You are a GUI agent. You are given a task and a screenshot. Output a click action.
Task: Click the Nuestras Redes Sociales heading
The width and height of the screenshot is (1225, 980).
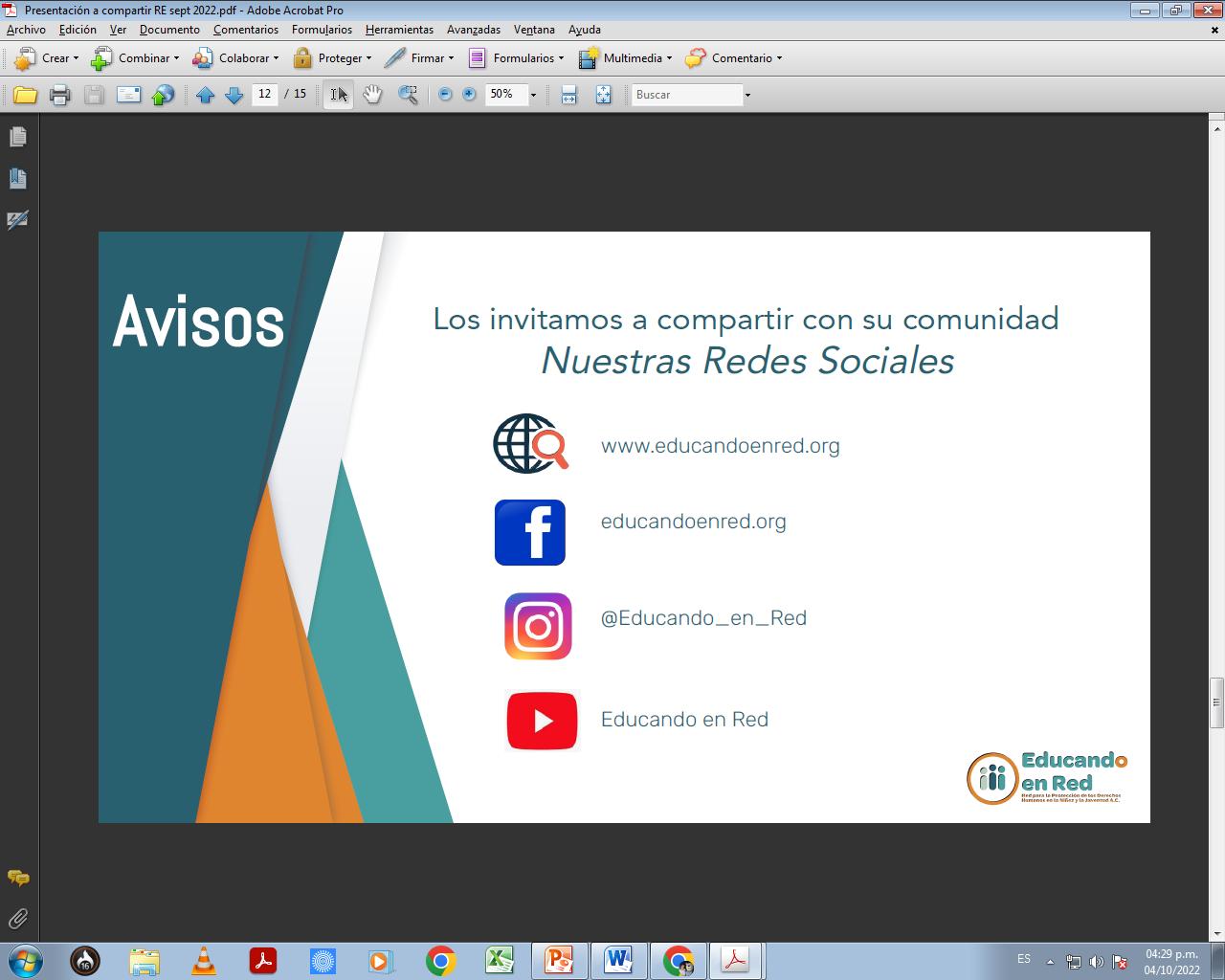747,361
